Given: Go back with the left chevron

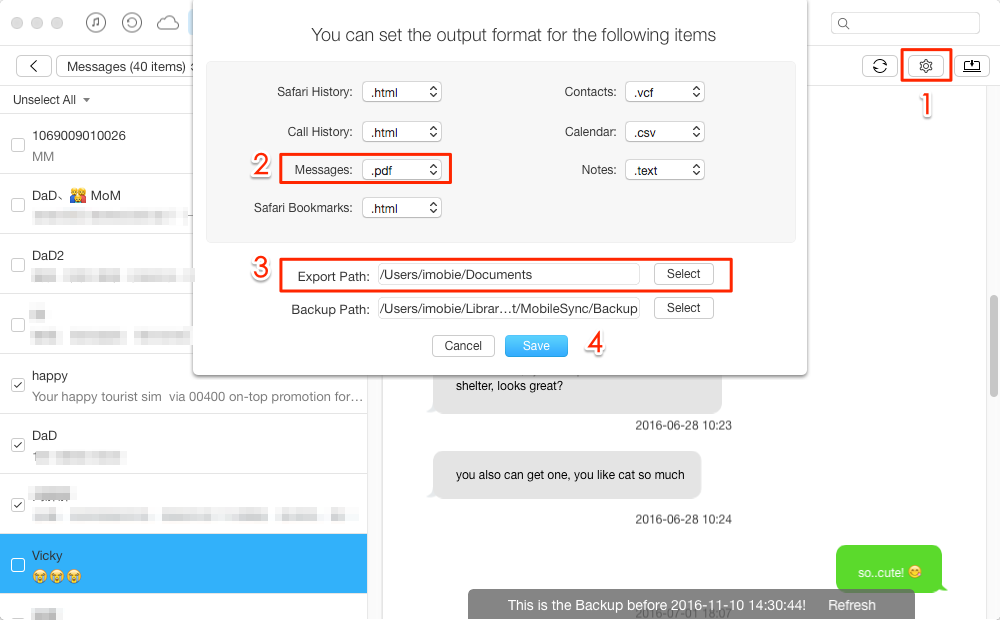Looking at the screenshot, I should point(34,66).
